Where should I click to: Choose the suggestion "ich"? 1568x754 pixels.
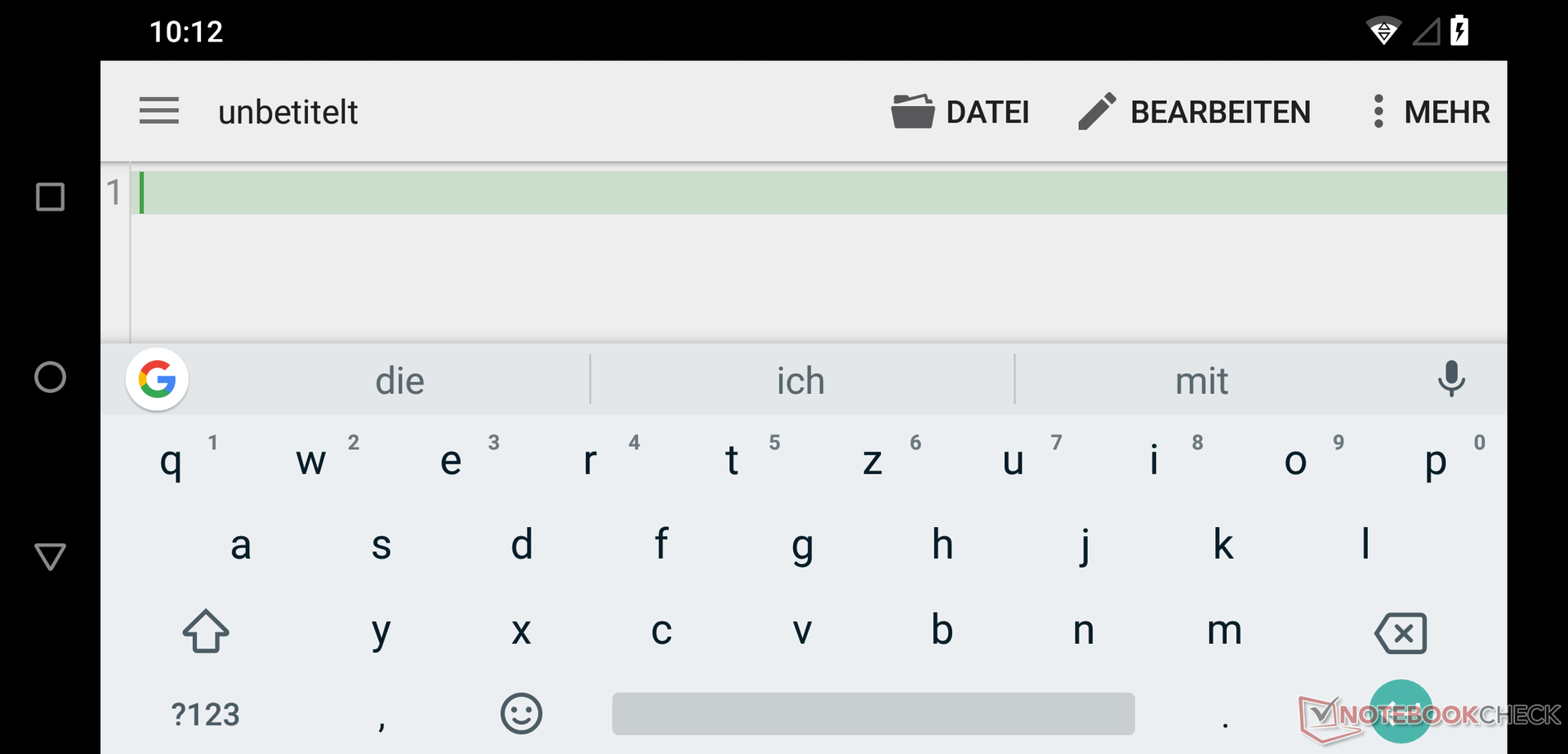click(x=800, y=381)
